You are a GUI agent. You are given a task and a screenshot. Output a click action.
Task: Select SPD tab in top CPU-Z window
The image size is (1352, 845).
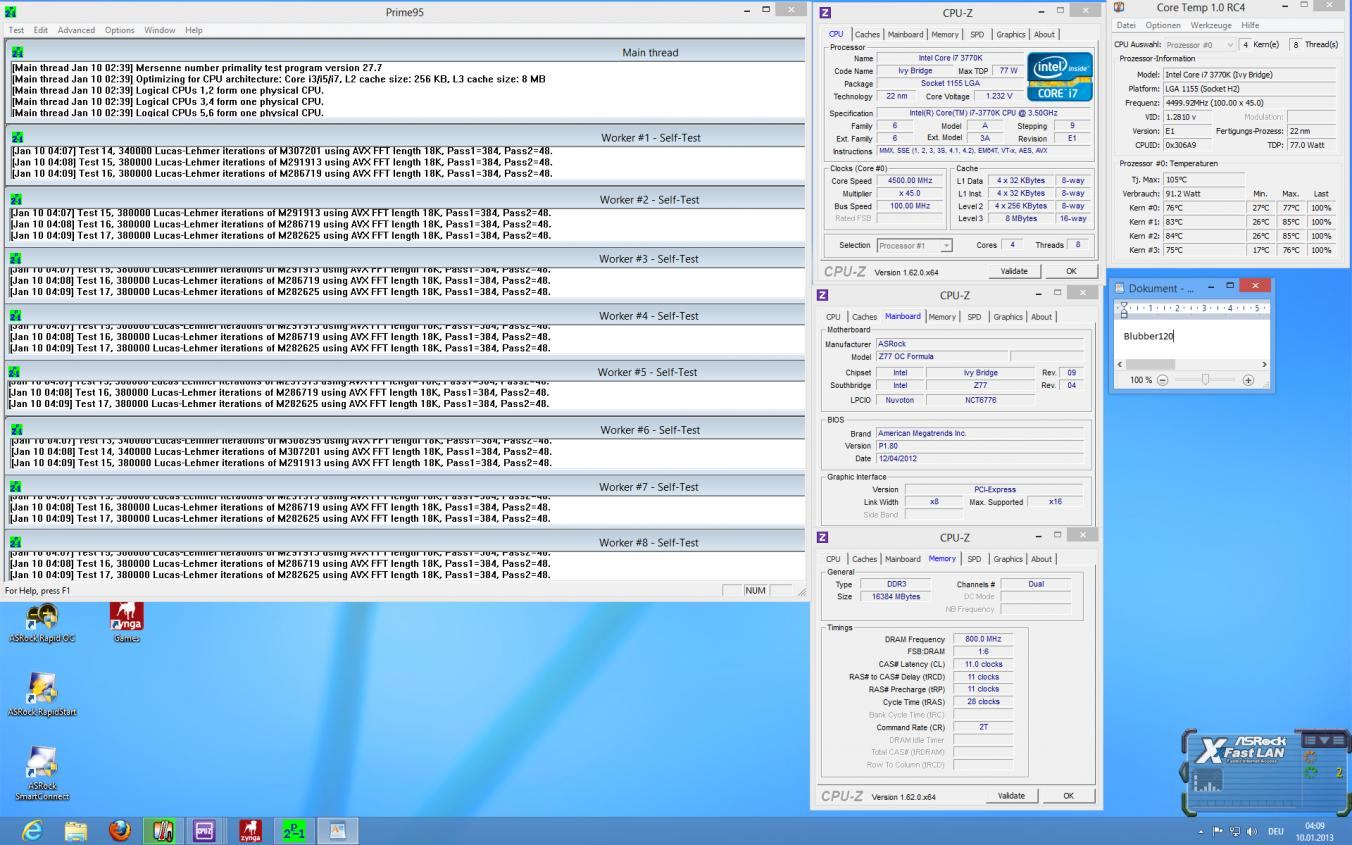coord(977,34)
